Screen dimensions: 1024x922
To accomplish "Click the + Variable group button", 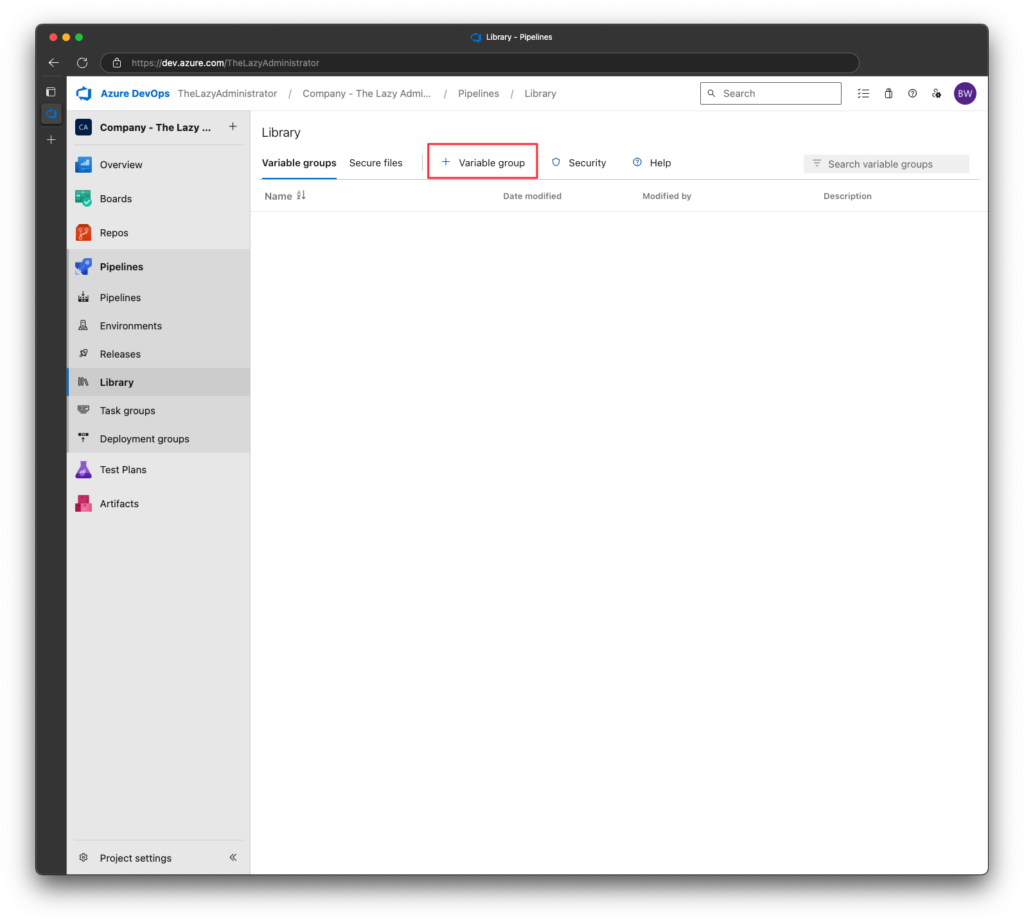I will point(483,162).
